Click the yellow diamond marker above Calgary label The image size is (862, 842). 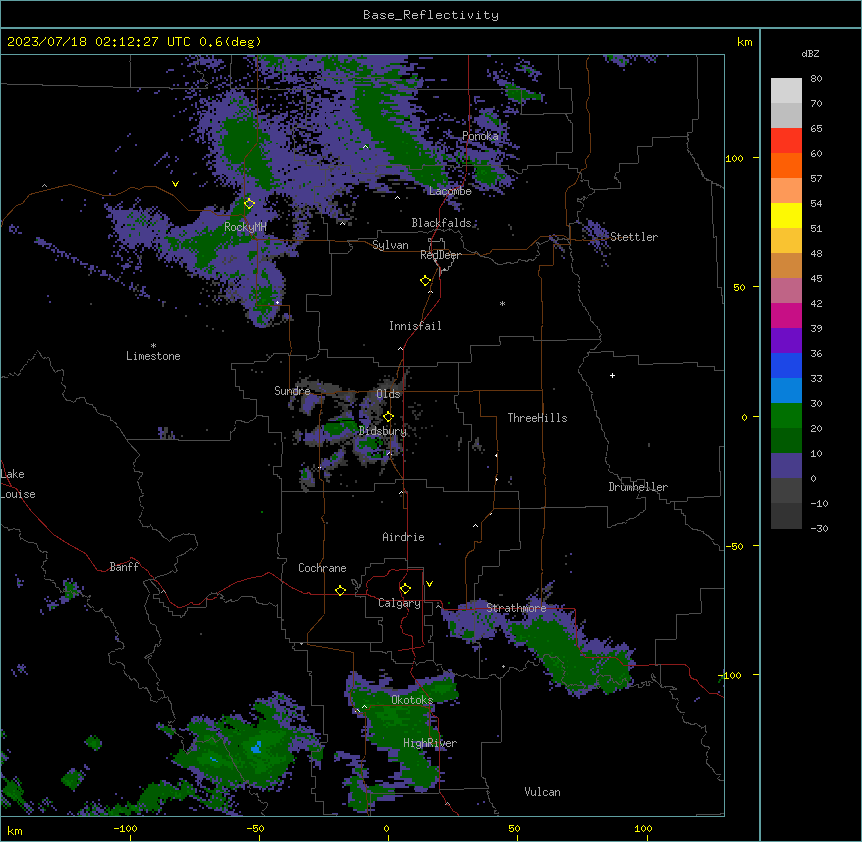coord(405,589)
